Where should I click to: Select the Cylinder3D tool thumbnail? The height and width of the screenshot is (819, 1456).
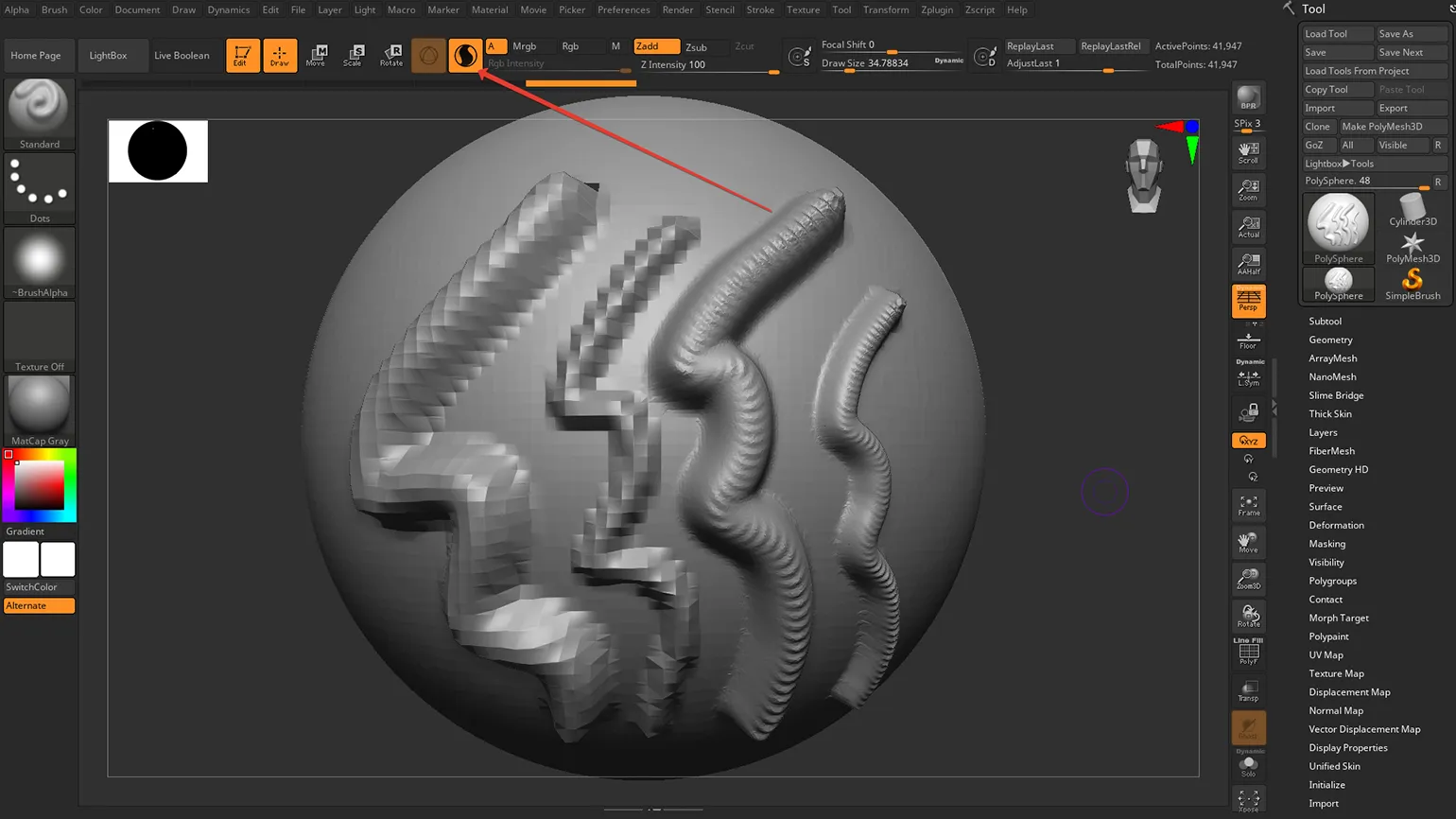[x=1413, y=210]
